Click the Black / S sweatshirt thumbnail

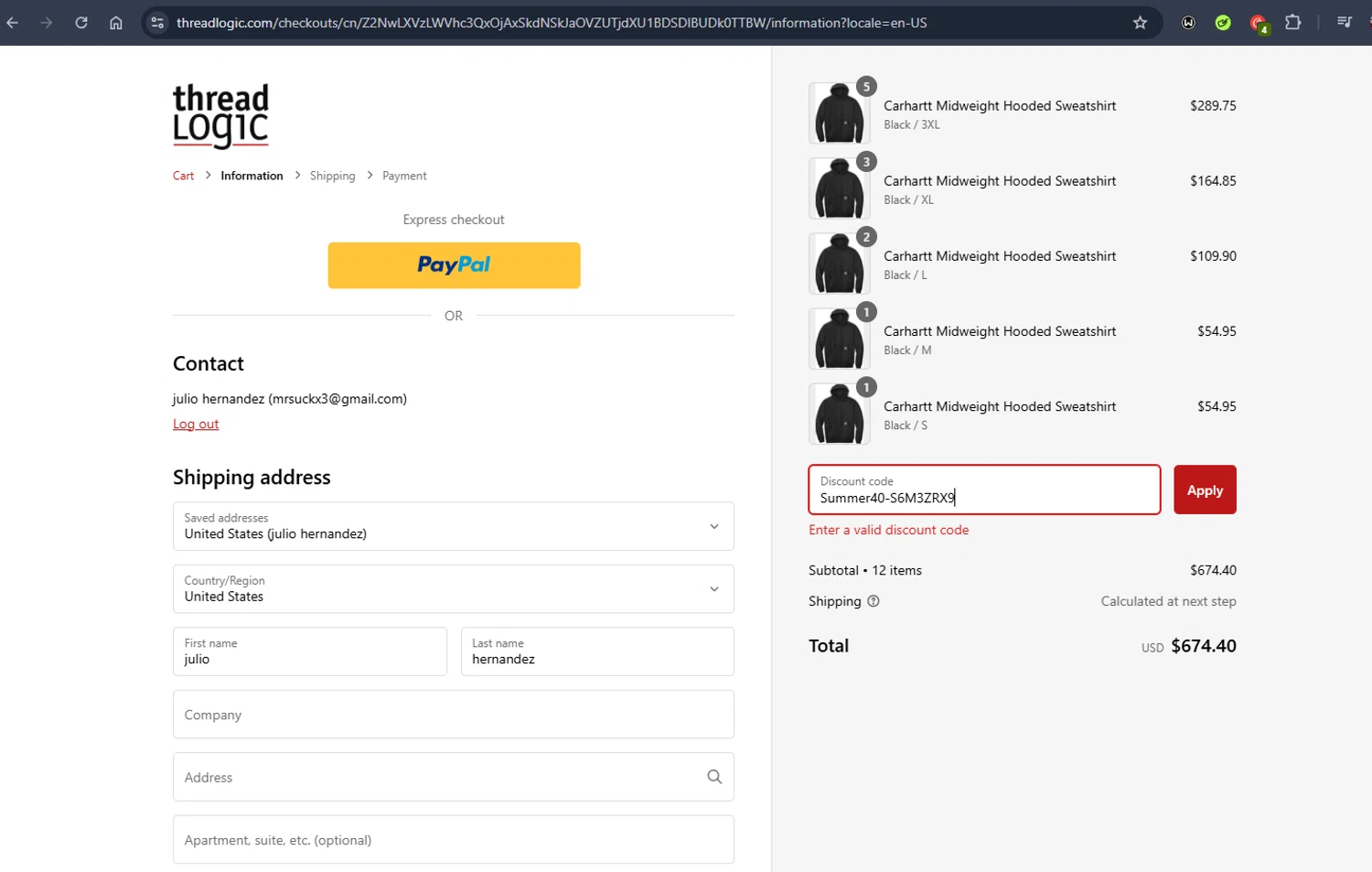click(x=839, y=414)
